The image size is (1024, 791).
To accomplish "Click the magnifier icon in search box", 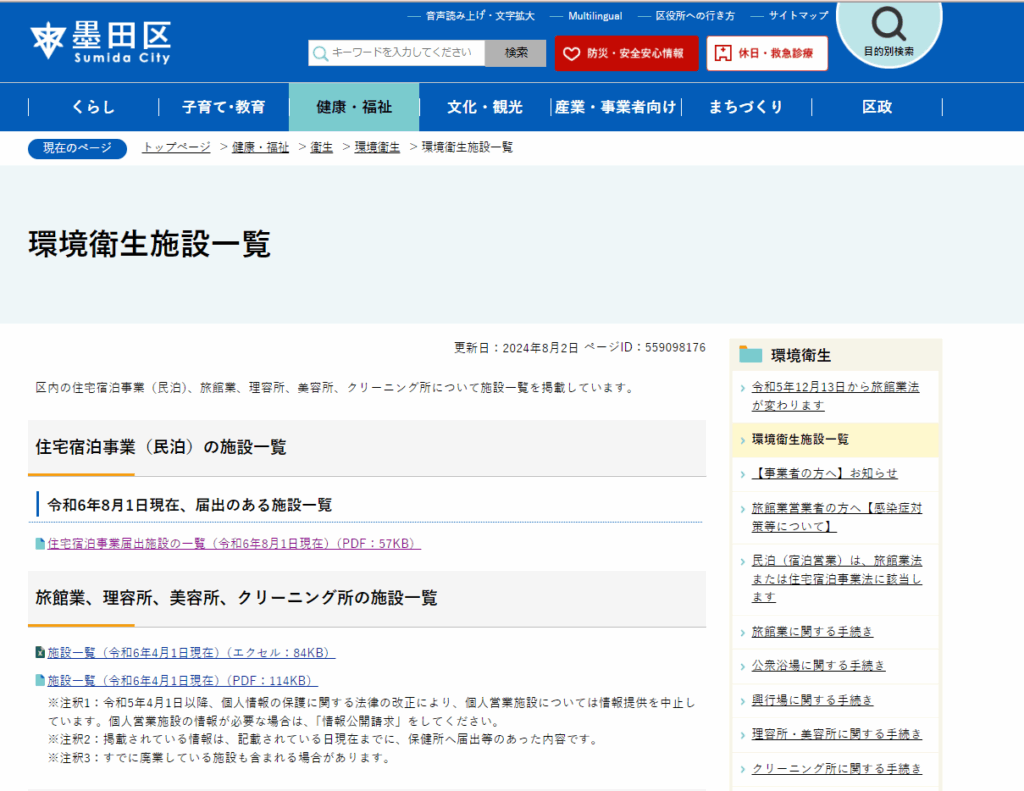I will point(320,53).
